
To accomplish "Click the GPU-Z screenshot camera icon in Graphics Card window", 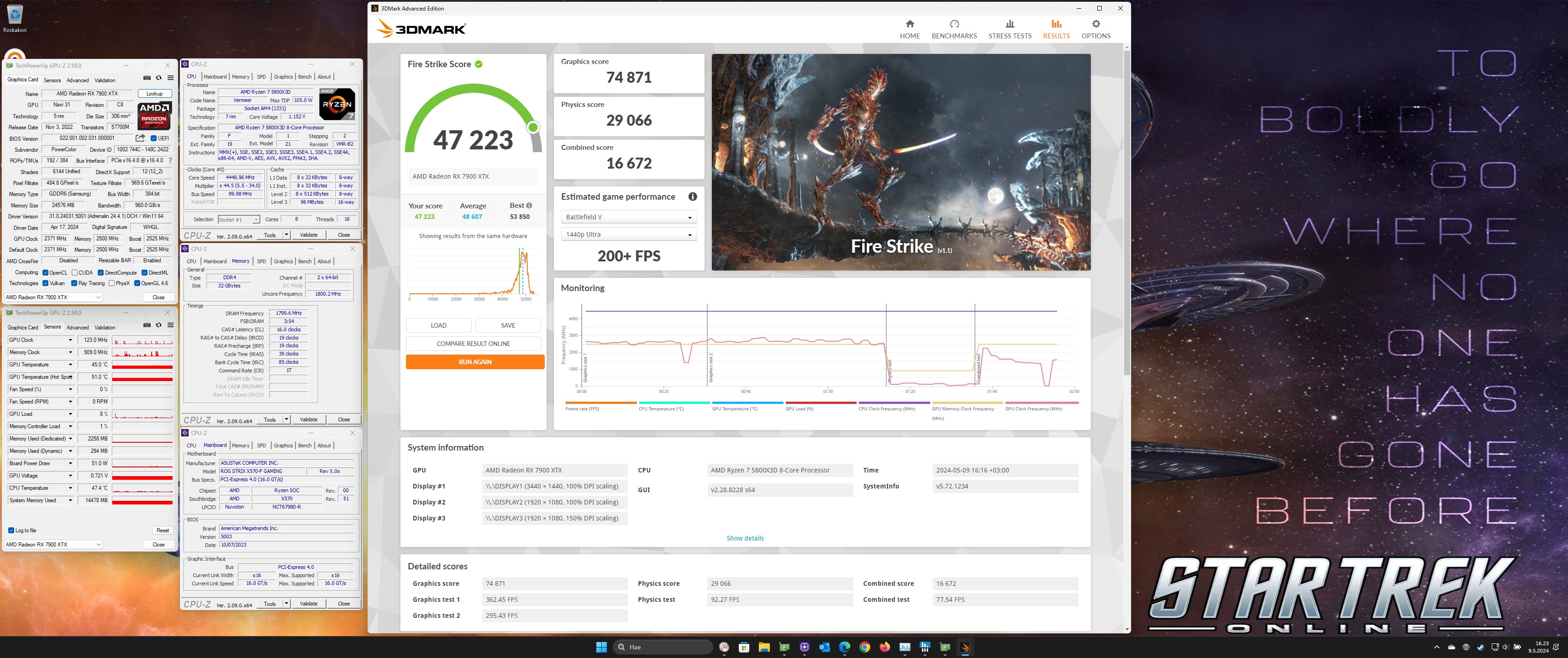I will pos(147,78).
